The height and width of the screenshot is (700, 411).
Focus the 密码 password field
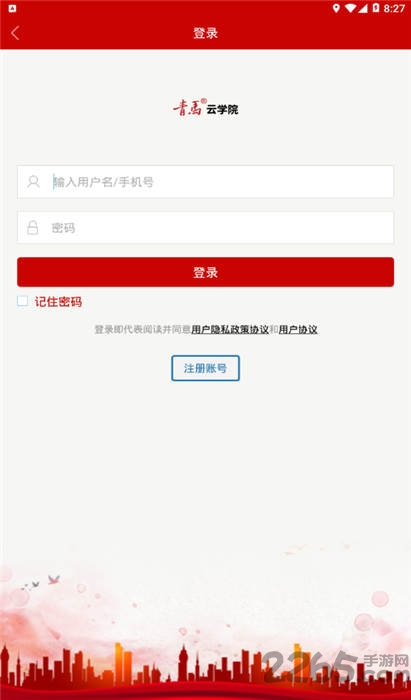(x=205, y=228)
